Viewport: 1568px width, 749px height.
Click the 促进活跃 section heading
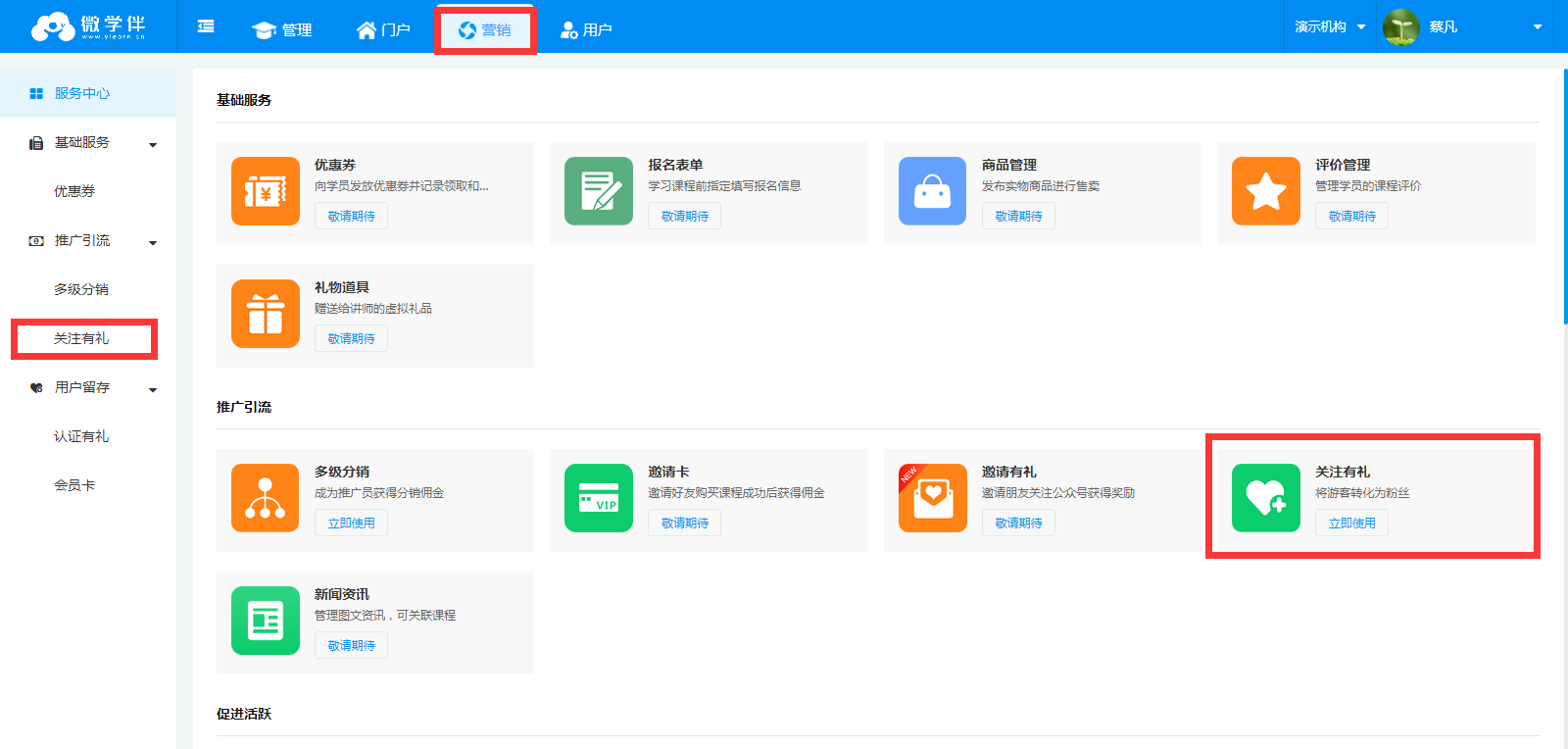pyautogui.click(x=244, y=714)
